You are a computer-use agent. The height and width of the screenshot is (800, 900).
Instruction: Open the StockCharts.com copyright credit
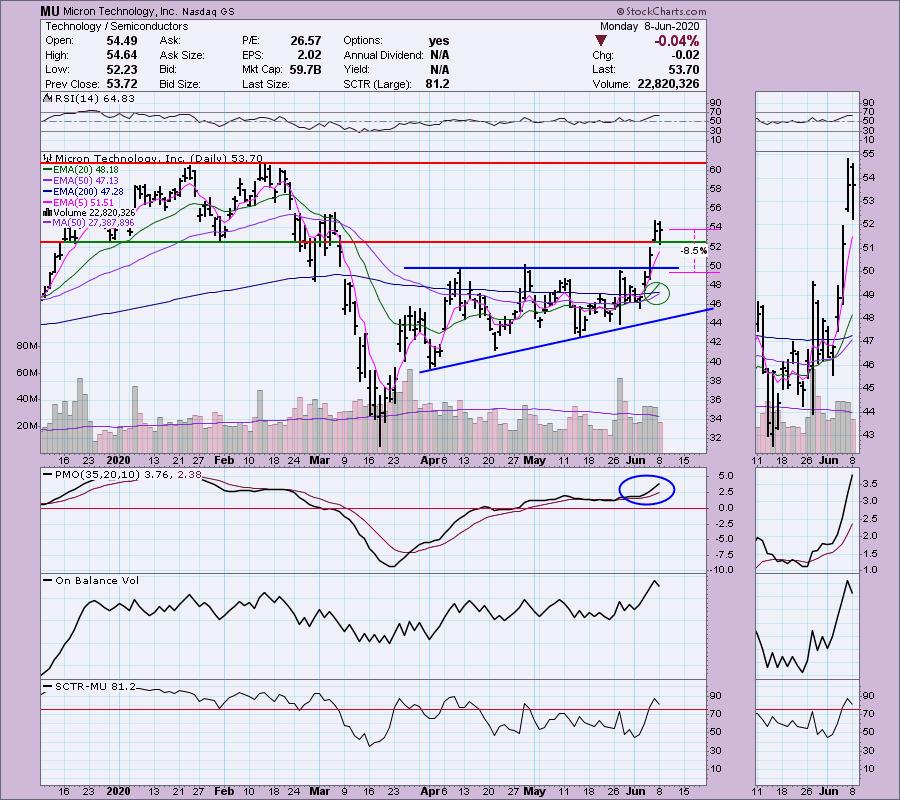661,11
